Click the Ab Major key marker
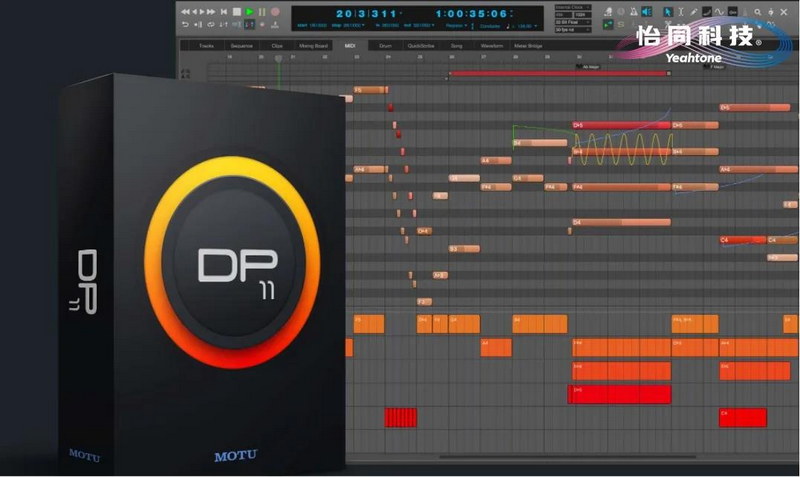Image resolution: width=800 pixels, height=477 pixels. tap(588, 66)
